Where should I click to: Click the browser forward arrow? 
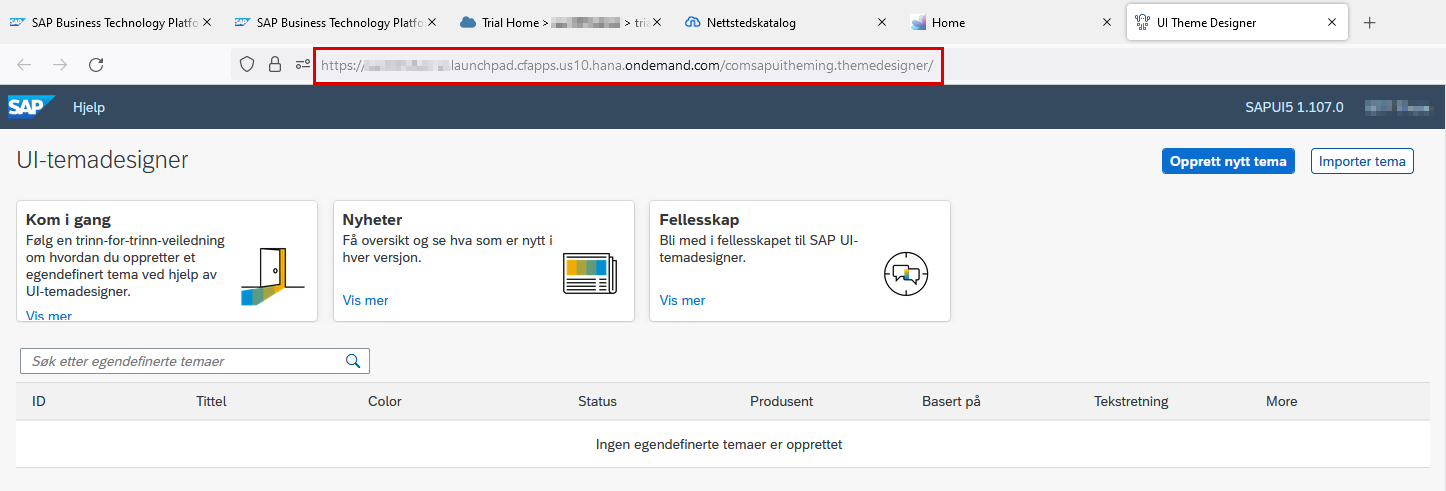tap(60, 65)
